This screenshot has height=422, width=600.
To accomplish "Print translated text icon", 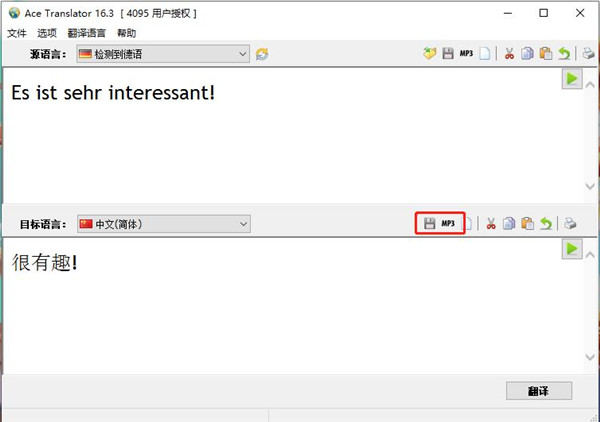I will [570, 223].
